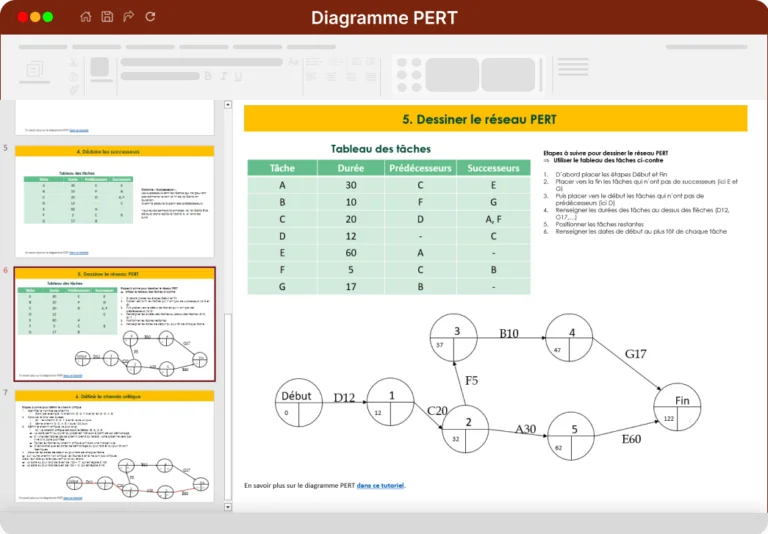
Task: Select the 'Début' node in PERT diagram
Action: [299, 402]
